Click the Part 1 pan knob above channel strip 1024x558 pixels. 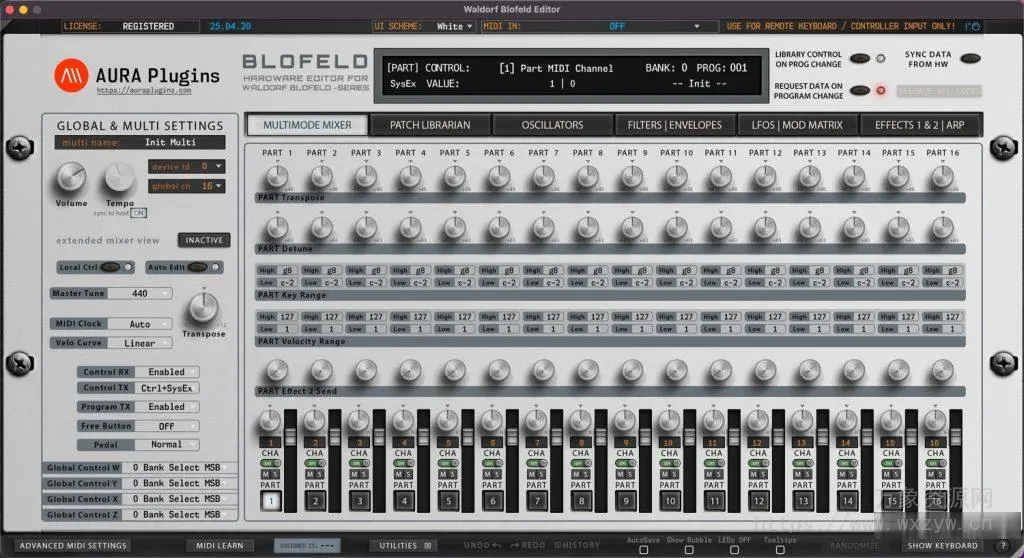[x=270, y=421]
